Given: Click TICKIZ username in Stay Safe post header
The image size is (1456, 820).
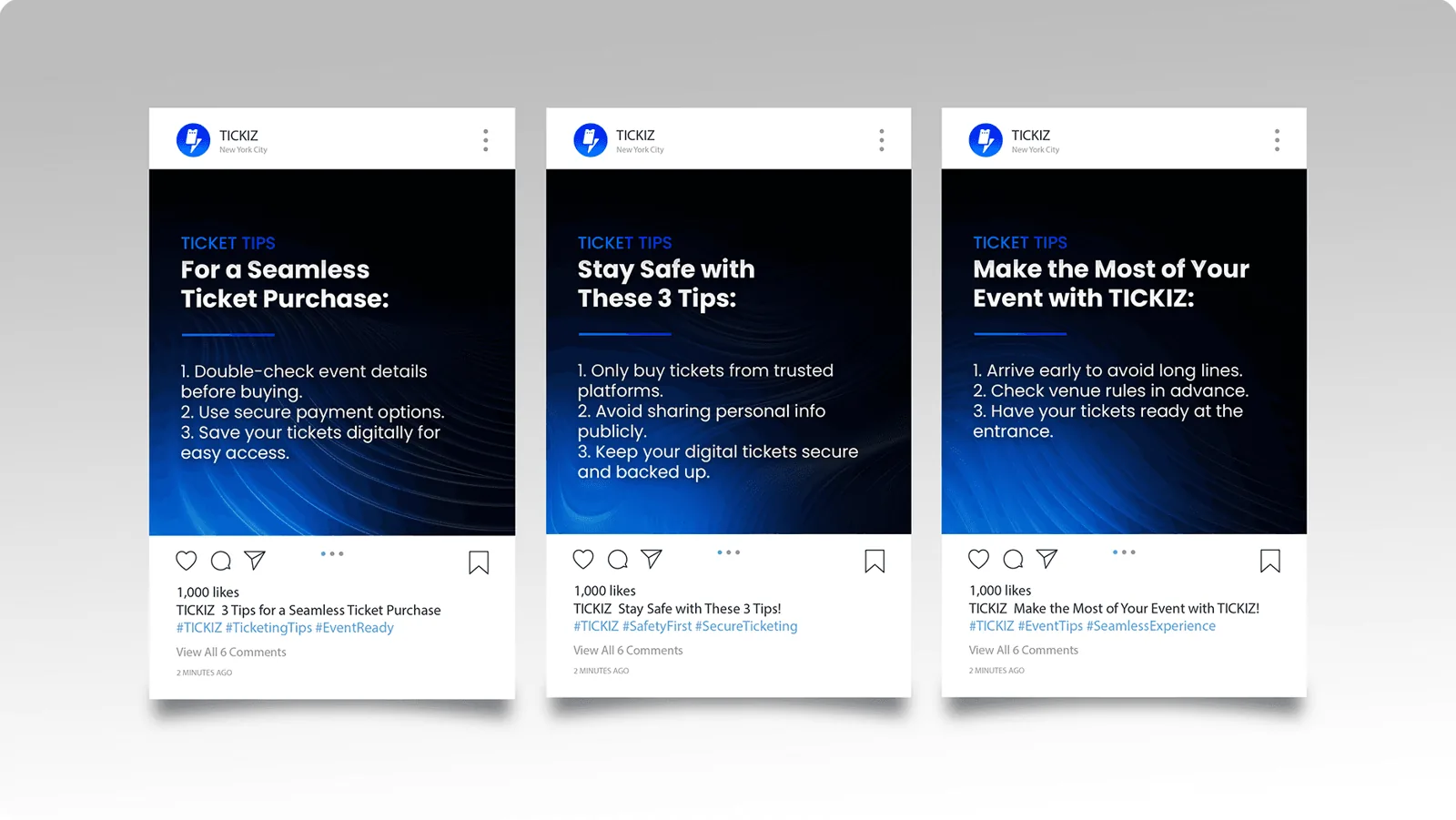Looking at the screenshot, I should [635, 136].
